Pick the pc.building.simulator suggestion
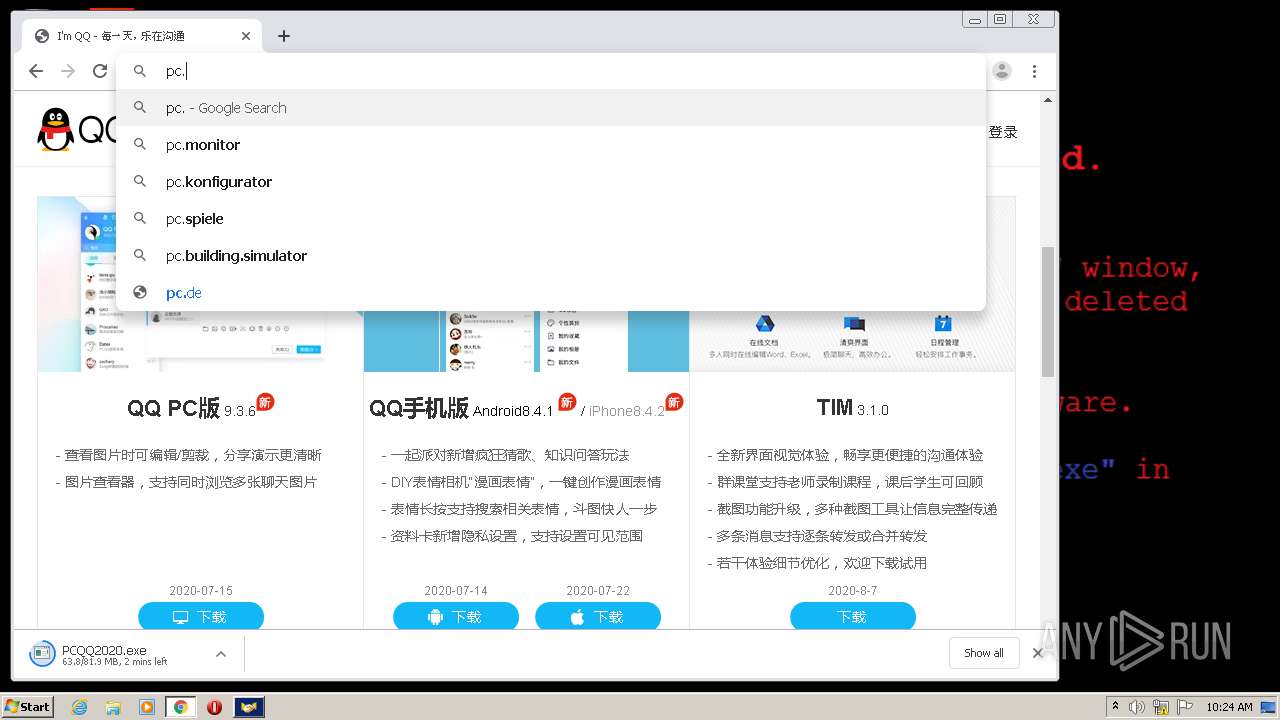 pyautogui.click(x=551, y=256)
